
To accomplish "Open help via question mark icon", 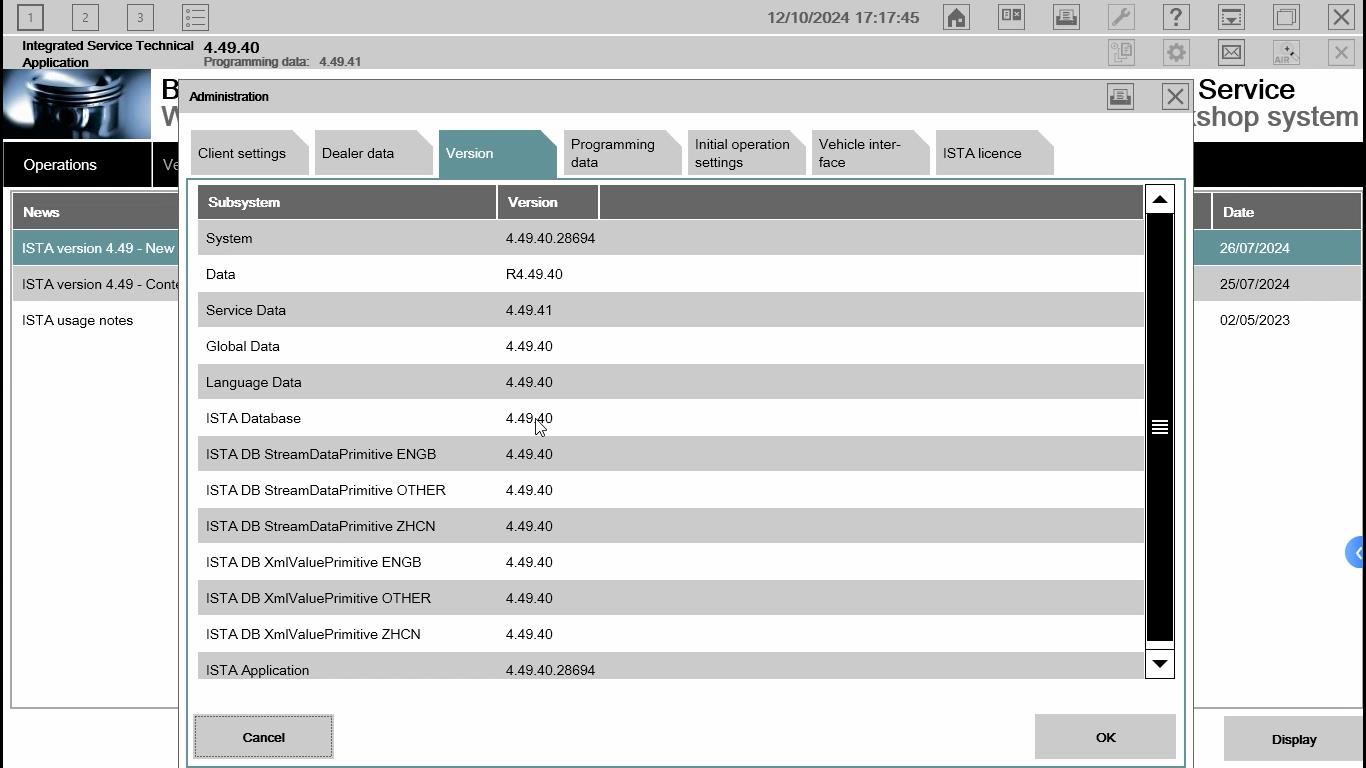I will tap(1176, 17).
